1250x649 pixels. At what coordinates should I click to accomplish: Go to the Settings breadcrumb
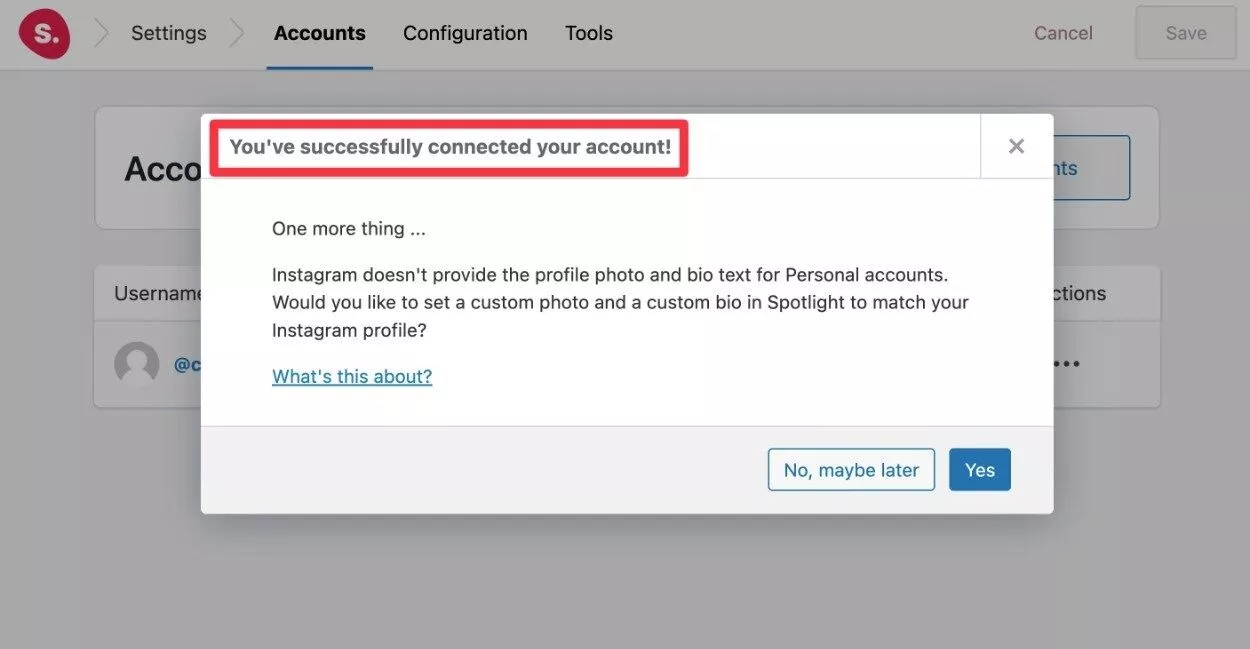pos(168,33)
